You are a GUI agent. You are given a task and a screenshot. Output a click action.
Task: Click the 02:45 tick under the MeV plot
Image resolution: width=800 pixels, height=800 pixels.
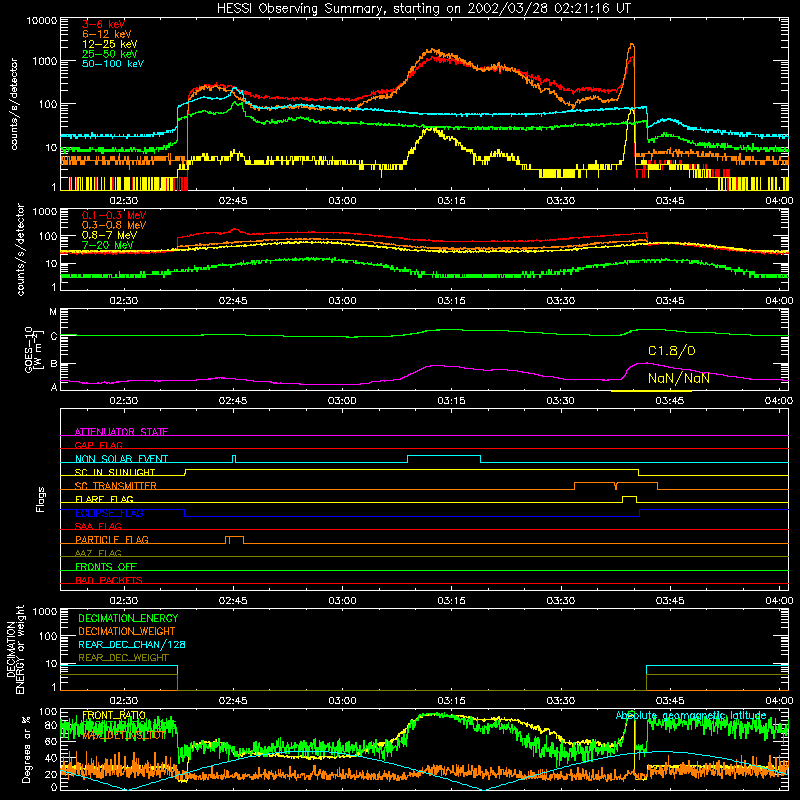pos(233,301)
